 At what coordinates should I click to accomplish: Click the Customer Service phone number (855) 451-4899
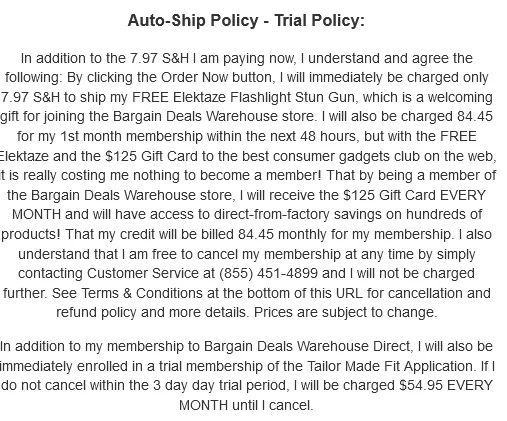(x=268, y=273)
